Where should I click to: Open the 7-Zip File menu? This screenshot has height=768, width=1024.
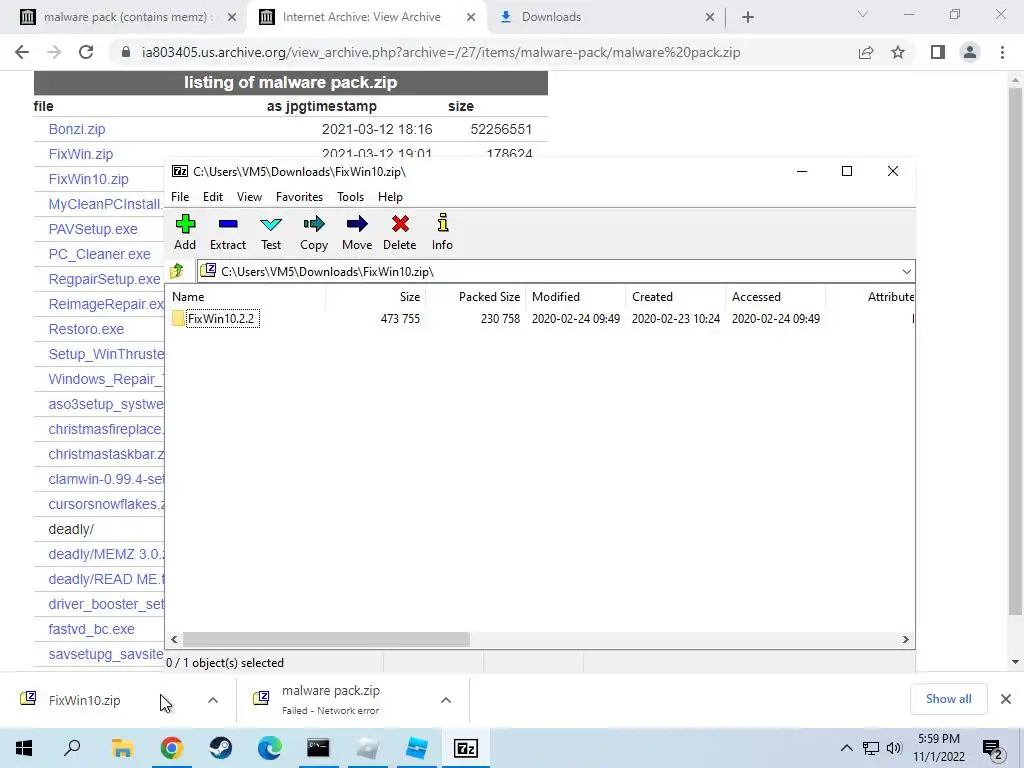[180, 197]
